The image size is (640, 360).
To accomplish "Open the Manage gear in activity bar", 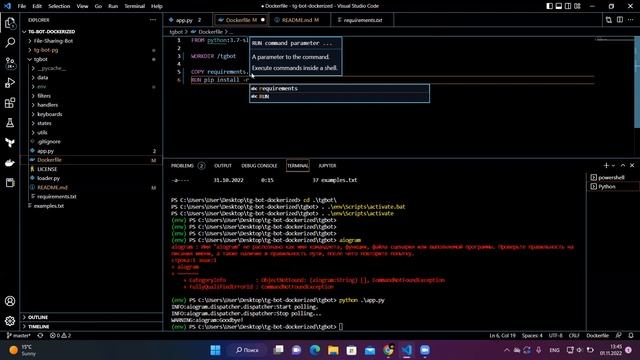I will [x=10, y=321].
